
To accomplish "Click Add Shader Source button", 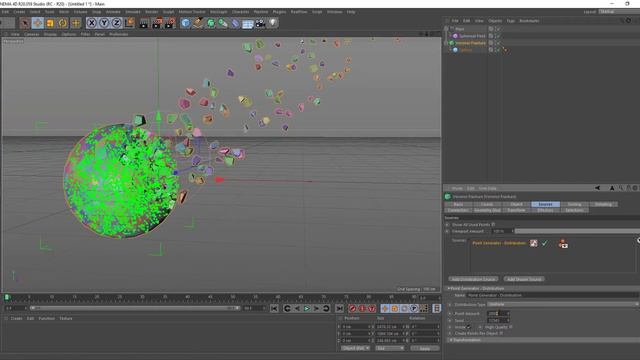I will tap(524, 279).
